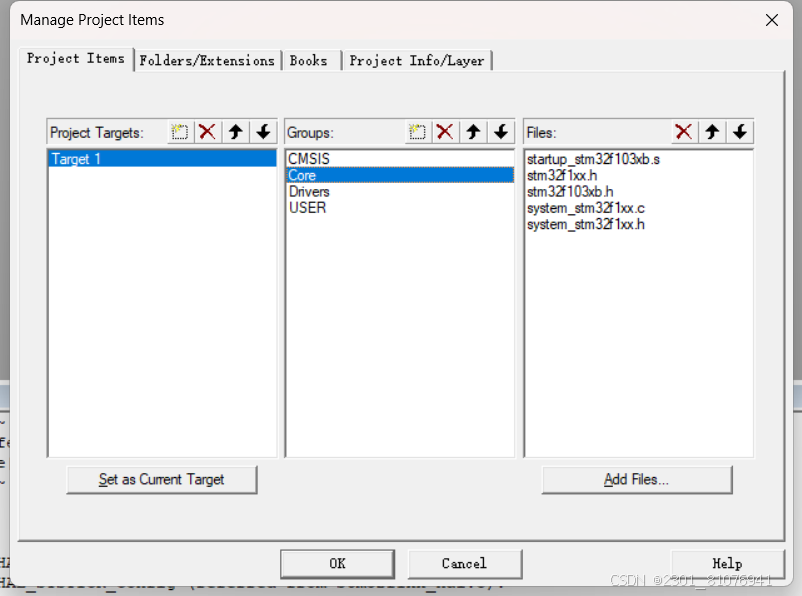Select the Drivers group

pos(399,191)
